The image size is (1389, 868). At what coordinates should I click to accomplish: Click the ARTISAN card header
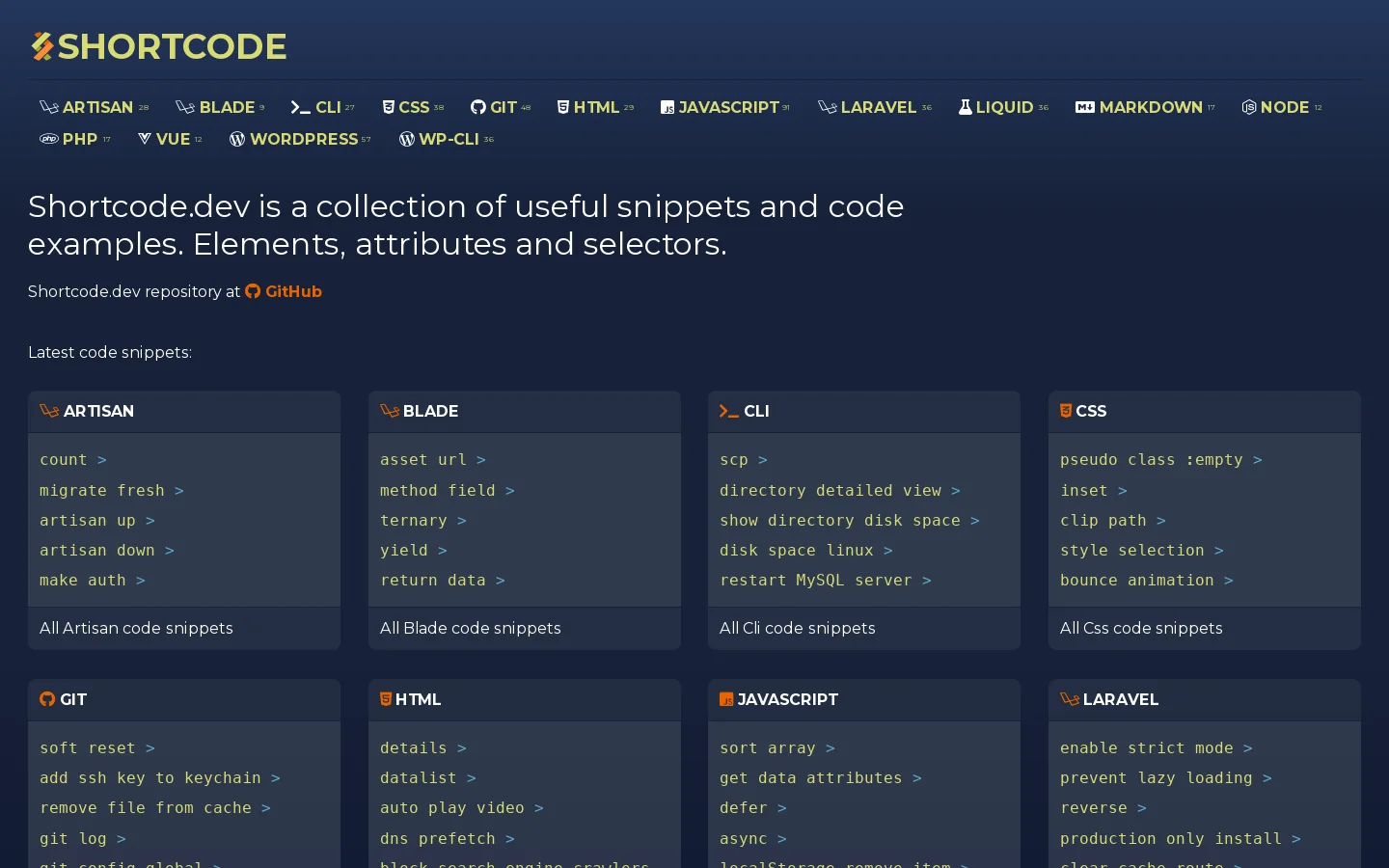(184, 411)
